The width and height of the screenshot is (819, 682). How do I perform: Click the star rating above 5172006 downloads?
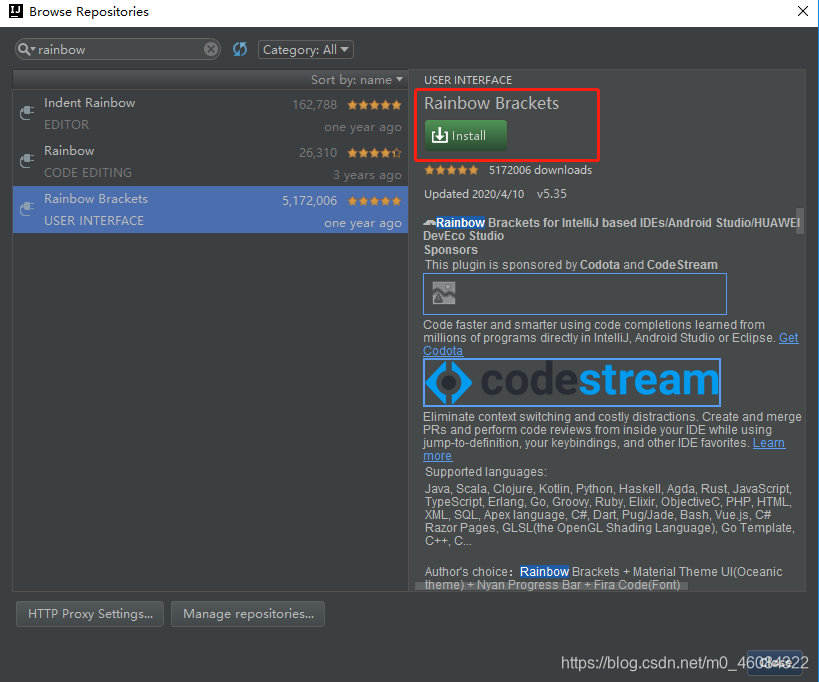click(x=451, y=170)
